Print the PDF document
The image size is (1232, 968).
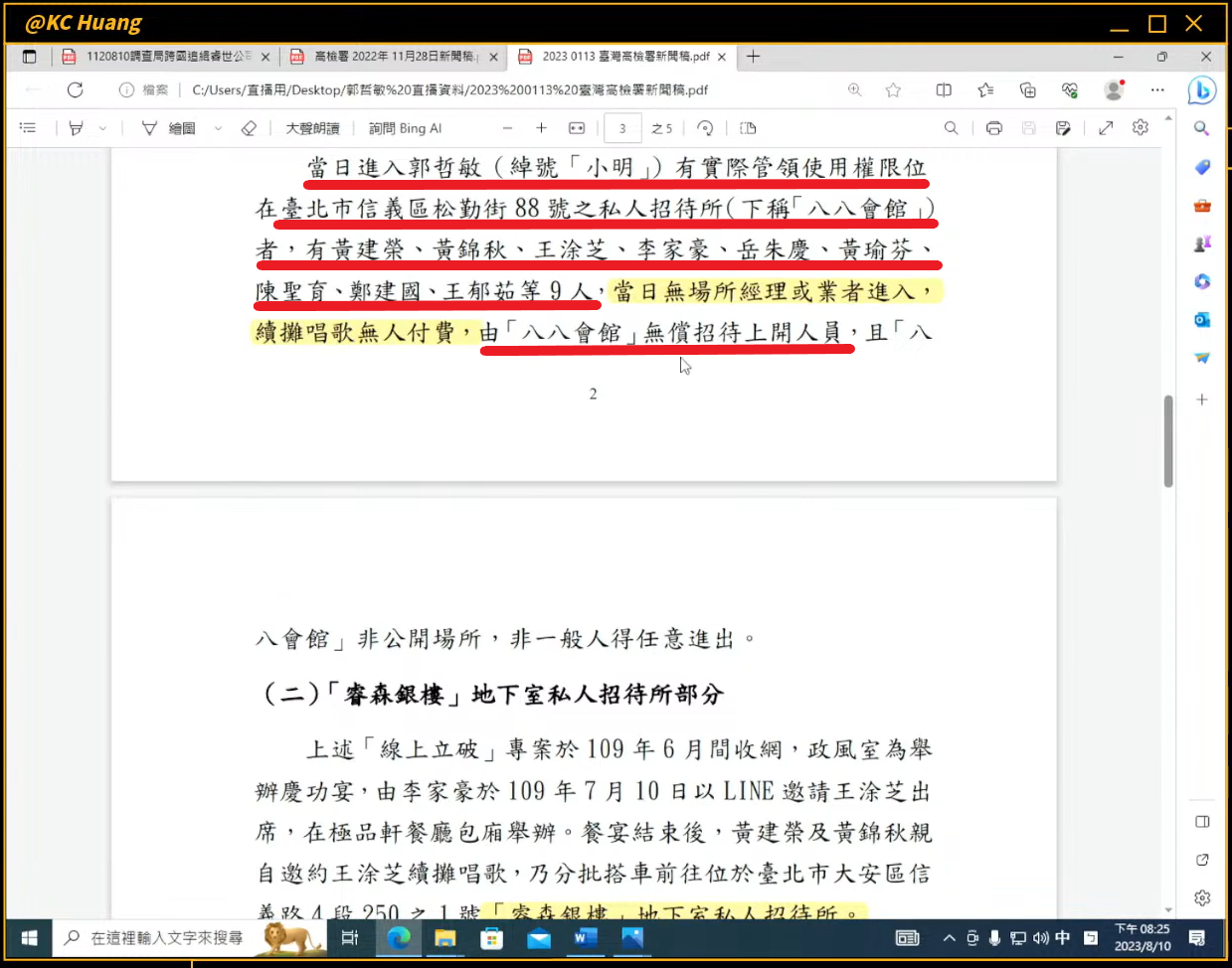[x=993, y=128]
